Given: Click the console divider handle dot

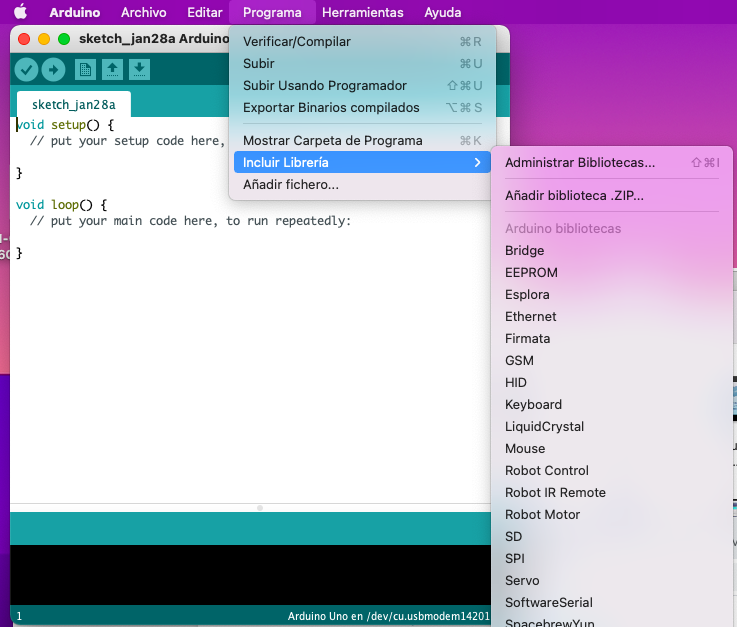Looking at the screenshot, I should coord(260,508).
